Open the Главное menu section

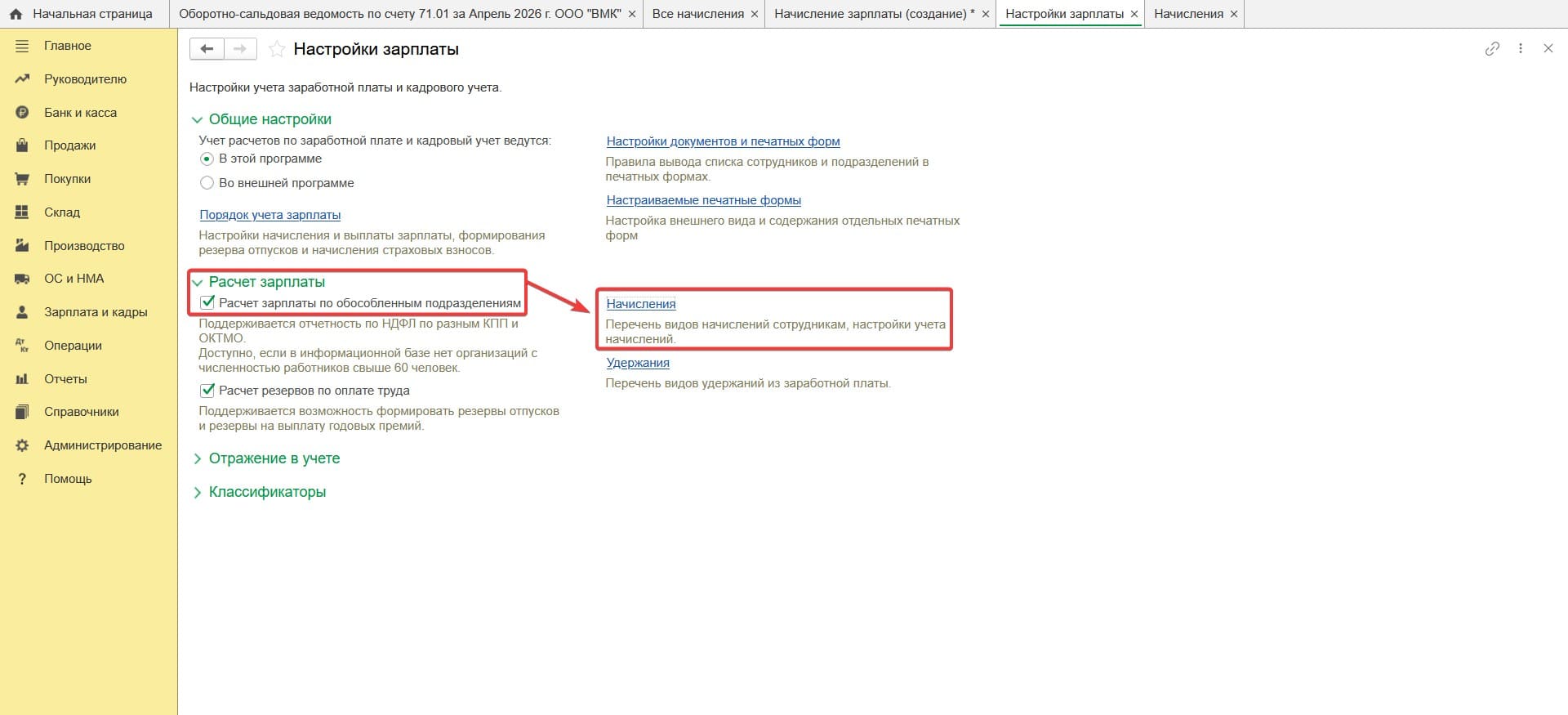point(68,46)
